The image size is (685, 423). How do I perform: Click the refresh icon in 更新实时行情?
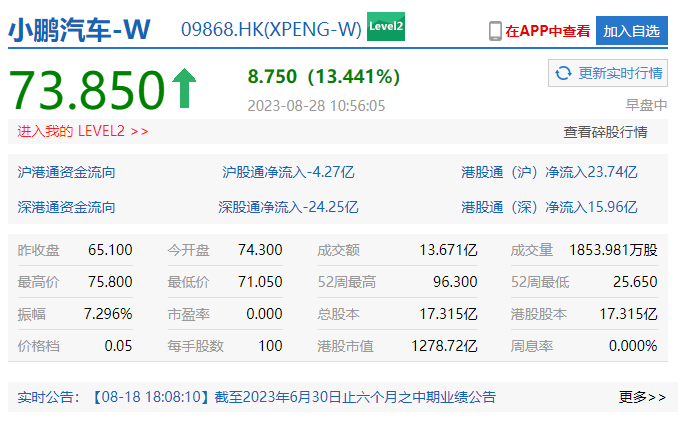point(563,73)
